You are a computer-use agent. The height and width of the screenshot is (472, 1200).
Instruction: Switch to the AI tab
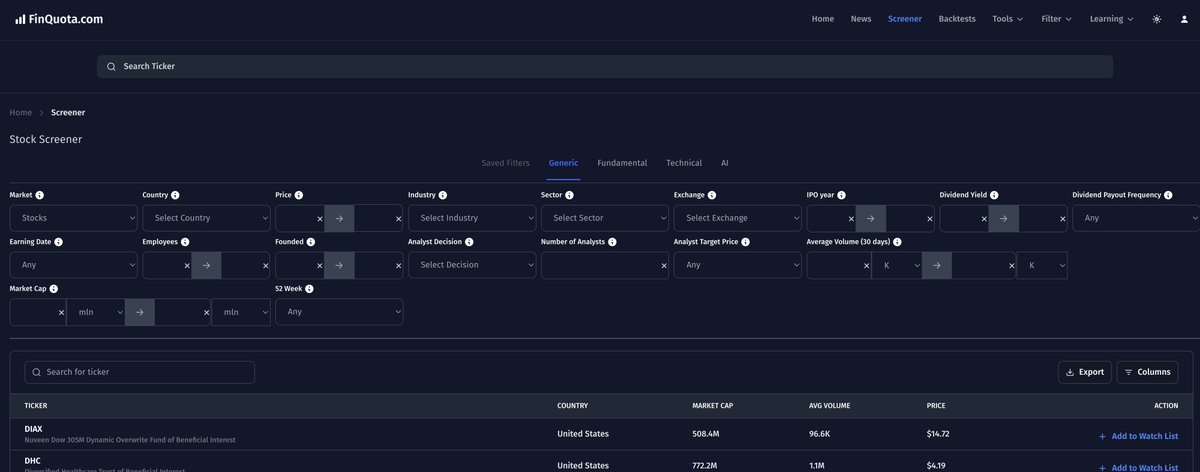(x=725, y=163)
